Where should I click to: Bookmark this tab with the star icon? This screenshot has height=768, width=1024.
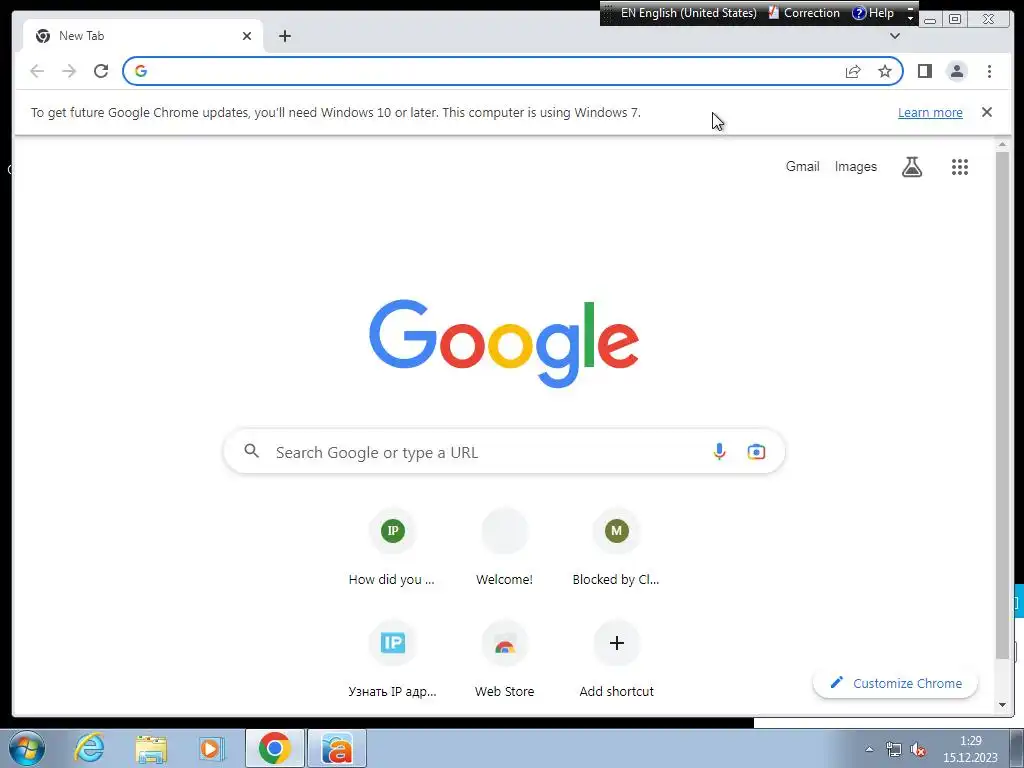pos(885,71)
